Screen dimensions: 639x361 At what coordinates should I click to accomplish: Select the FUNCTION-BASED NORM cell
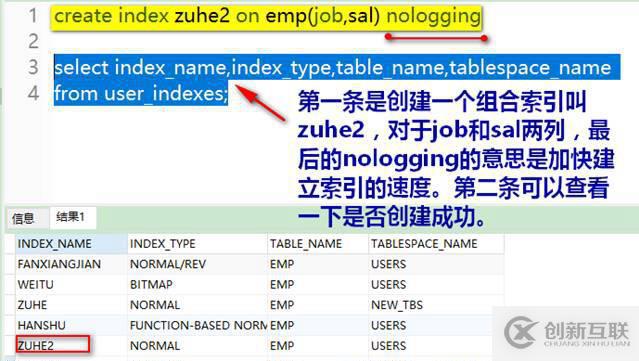tap(197, 325)
